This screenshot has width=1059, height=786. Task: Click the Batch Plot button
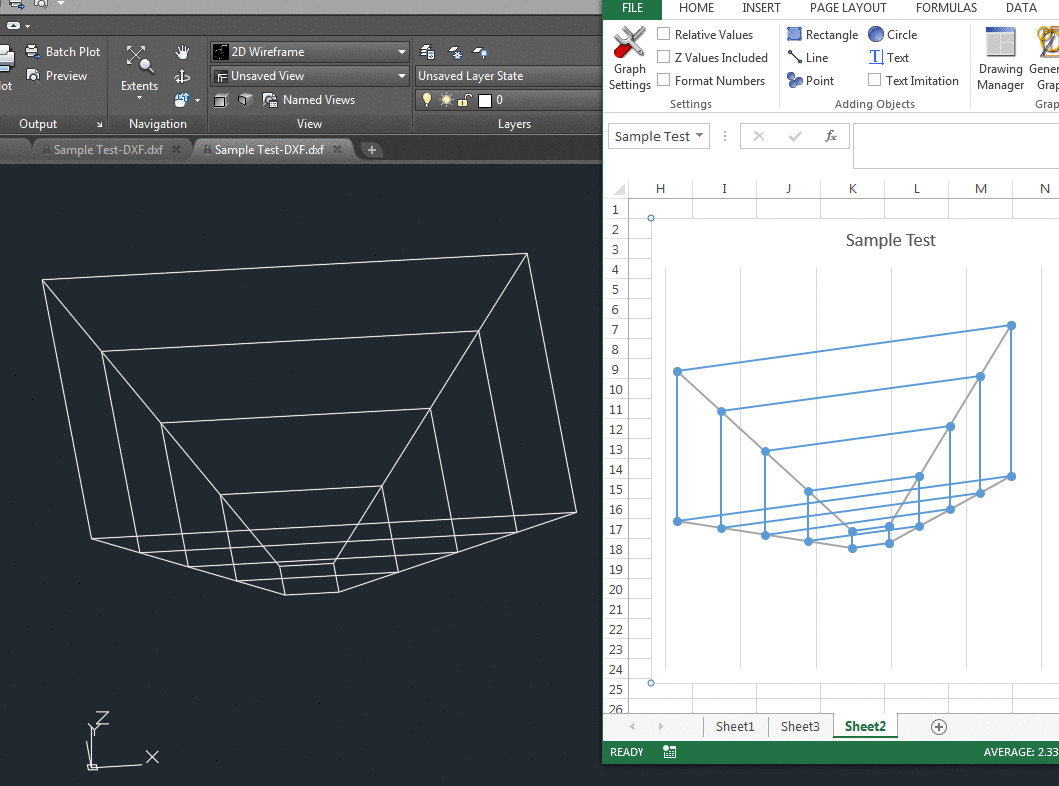click(63, 51)
